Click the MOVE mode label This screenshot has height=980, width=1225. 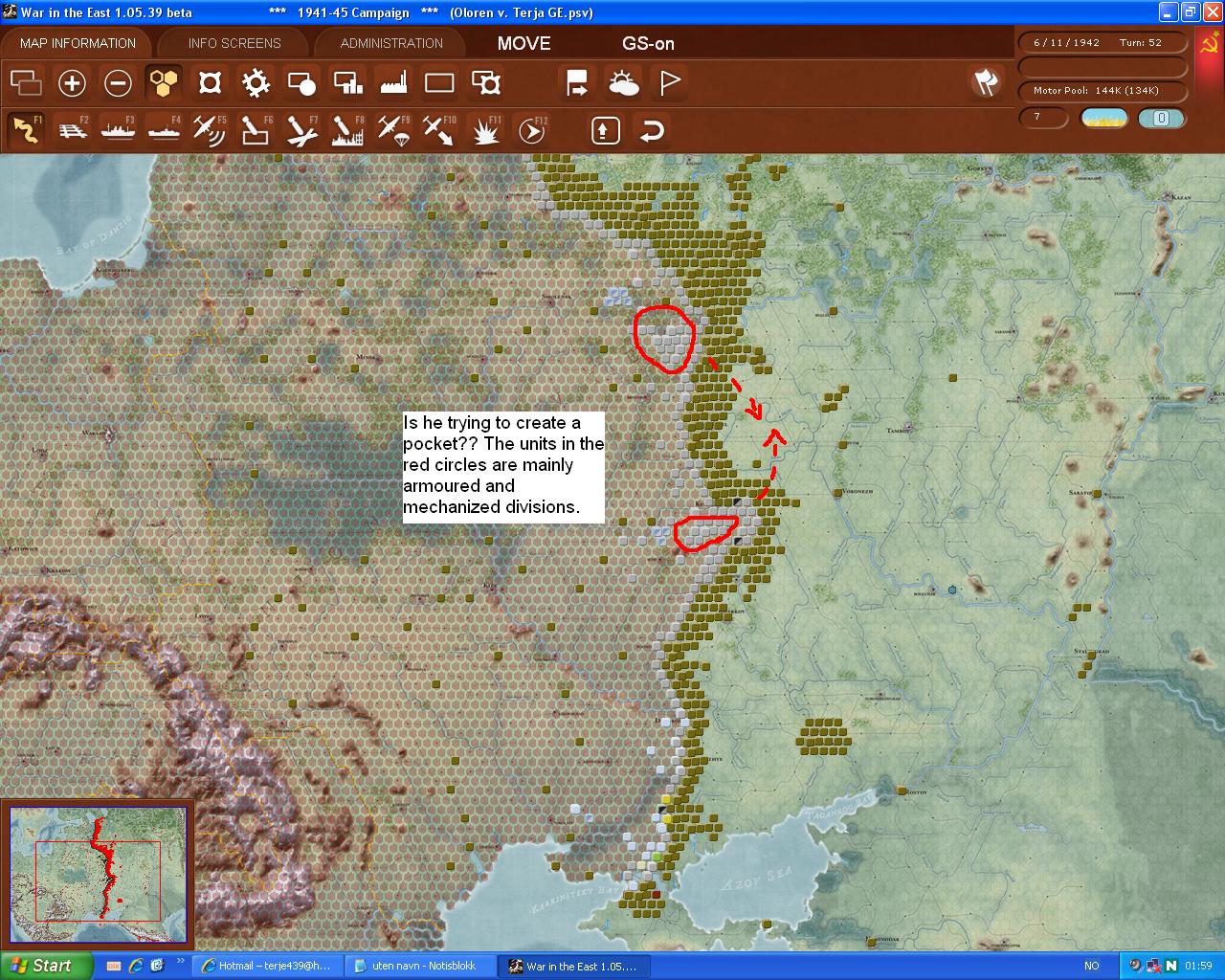tap(524, 43)
